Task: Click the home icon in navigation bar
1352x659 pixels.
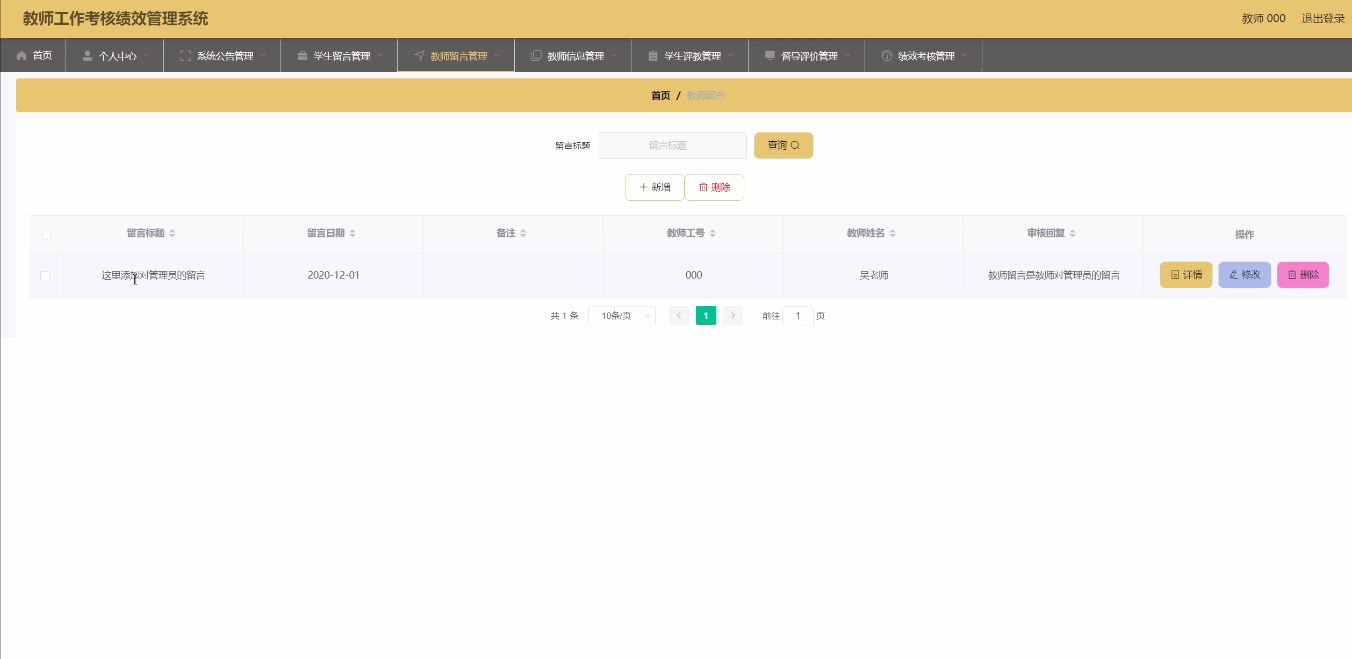Action: [x=21, y=56]
